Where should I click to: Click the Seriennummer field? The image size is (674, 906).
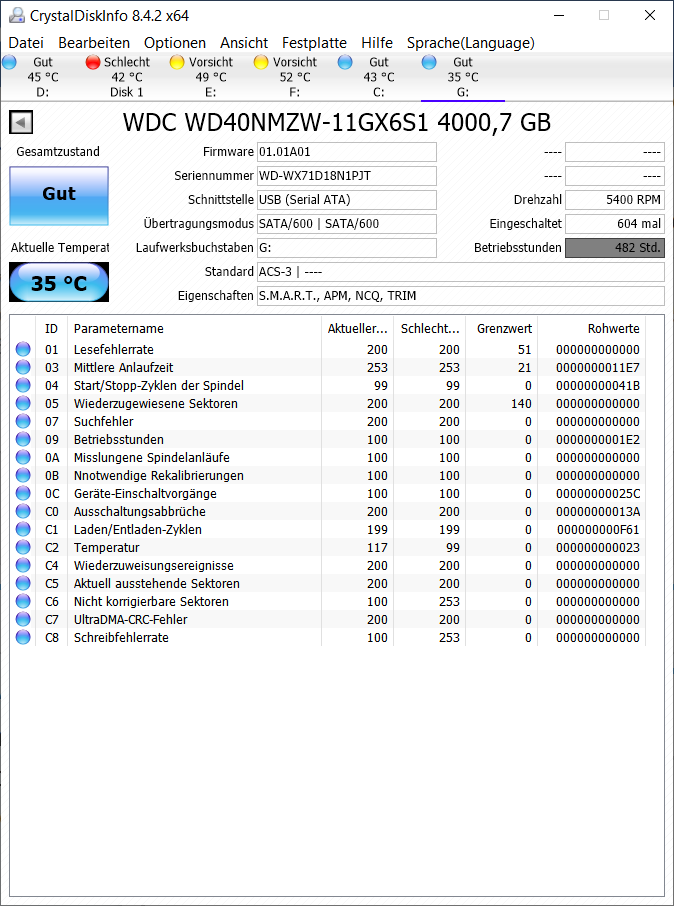click(x=346, y=176)
